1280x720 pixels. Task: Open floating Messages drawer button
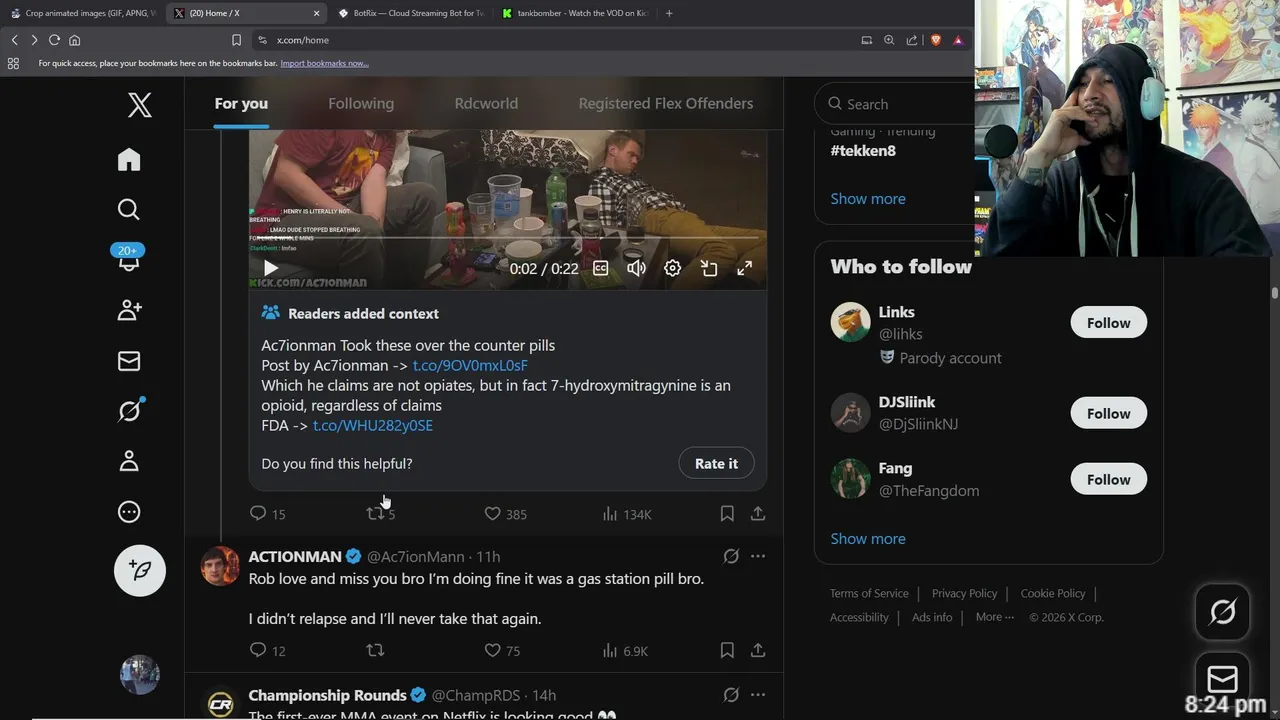point(1222,680)
